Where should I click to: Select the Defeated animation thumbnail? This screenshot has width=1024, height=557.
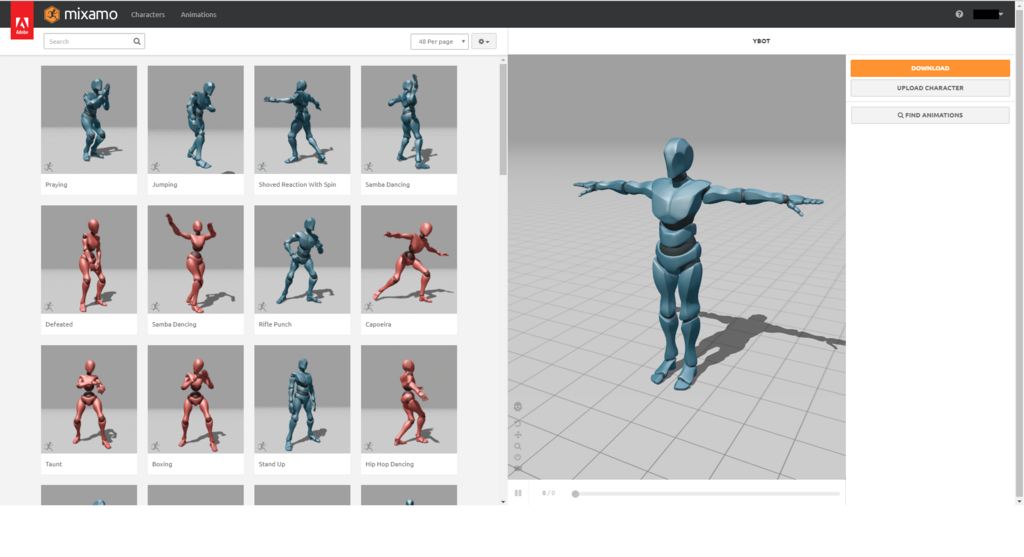[x=89, y=259]
